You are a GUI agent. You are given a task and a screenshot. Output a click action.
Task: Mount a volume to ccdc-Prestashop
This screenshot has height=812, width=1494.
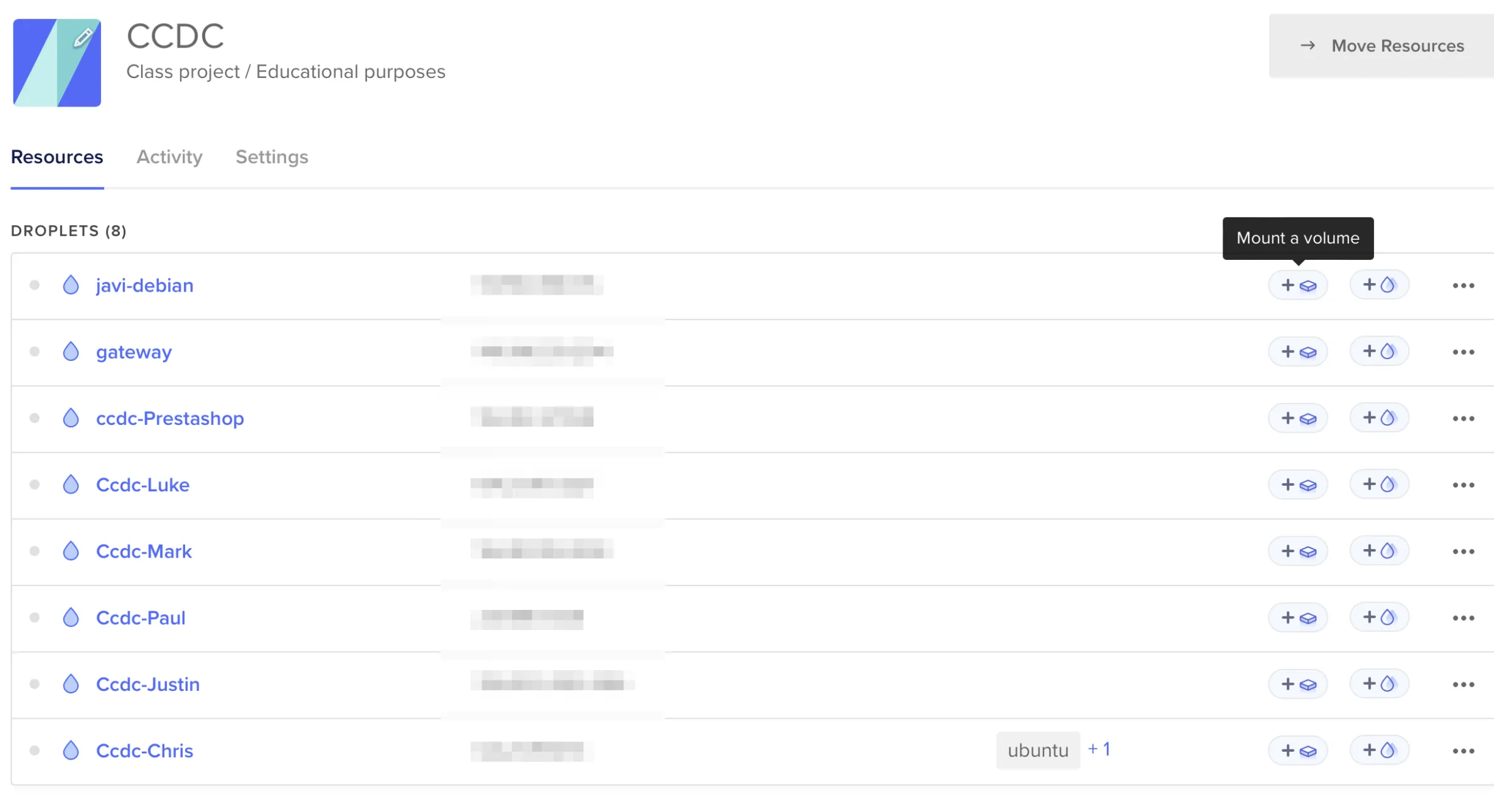(x=1298, y=418)
